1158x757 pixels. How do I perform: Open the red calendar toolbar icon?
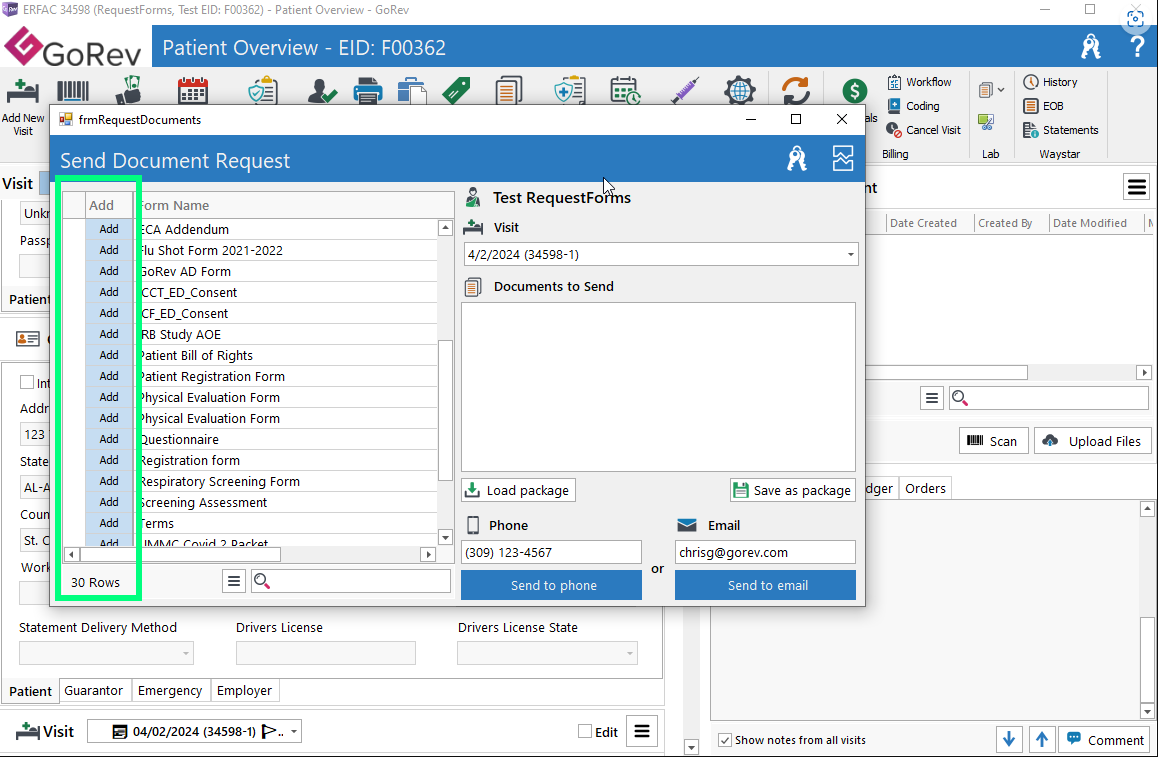(193, 91)
